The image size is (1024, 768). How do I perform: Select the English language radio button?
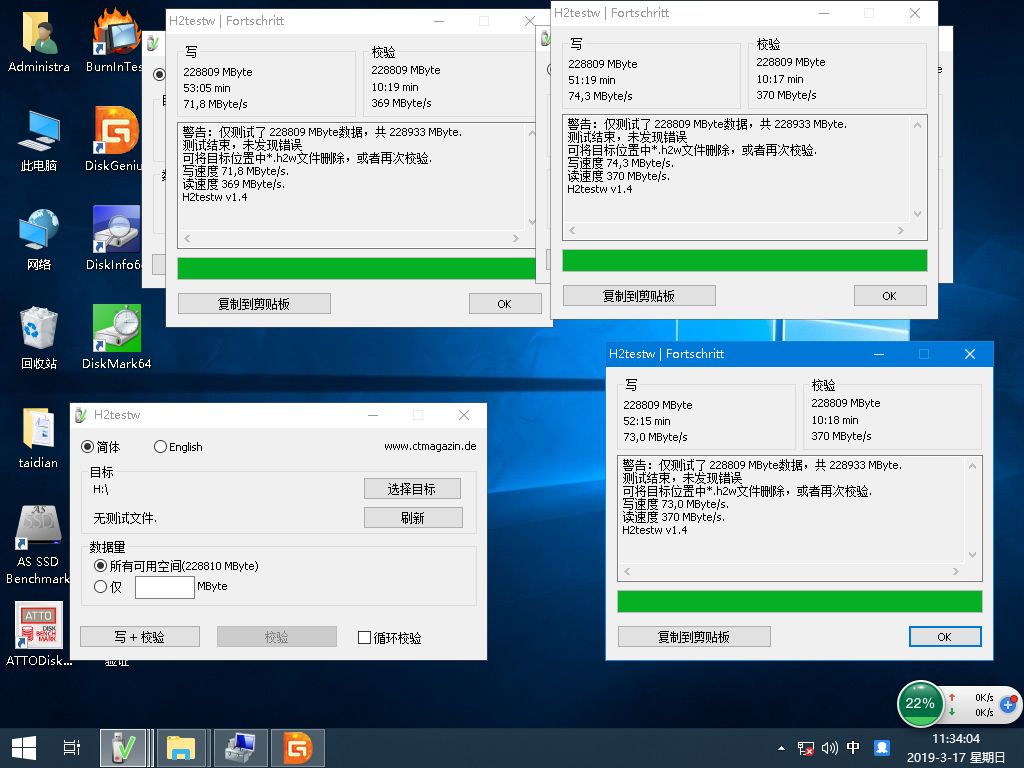point(161,447)
